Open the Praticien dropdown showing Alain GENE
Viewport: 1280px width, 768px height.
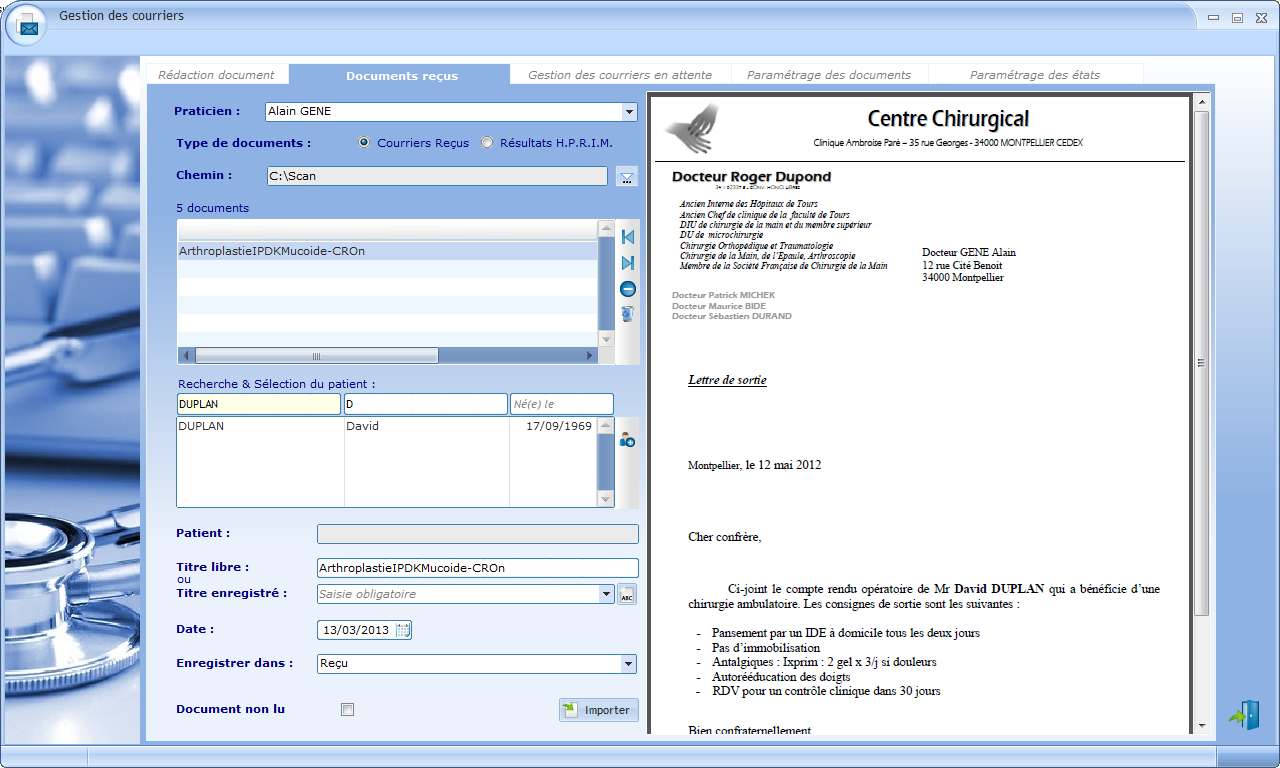[x=628, y=112]
